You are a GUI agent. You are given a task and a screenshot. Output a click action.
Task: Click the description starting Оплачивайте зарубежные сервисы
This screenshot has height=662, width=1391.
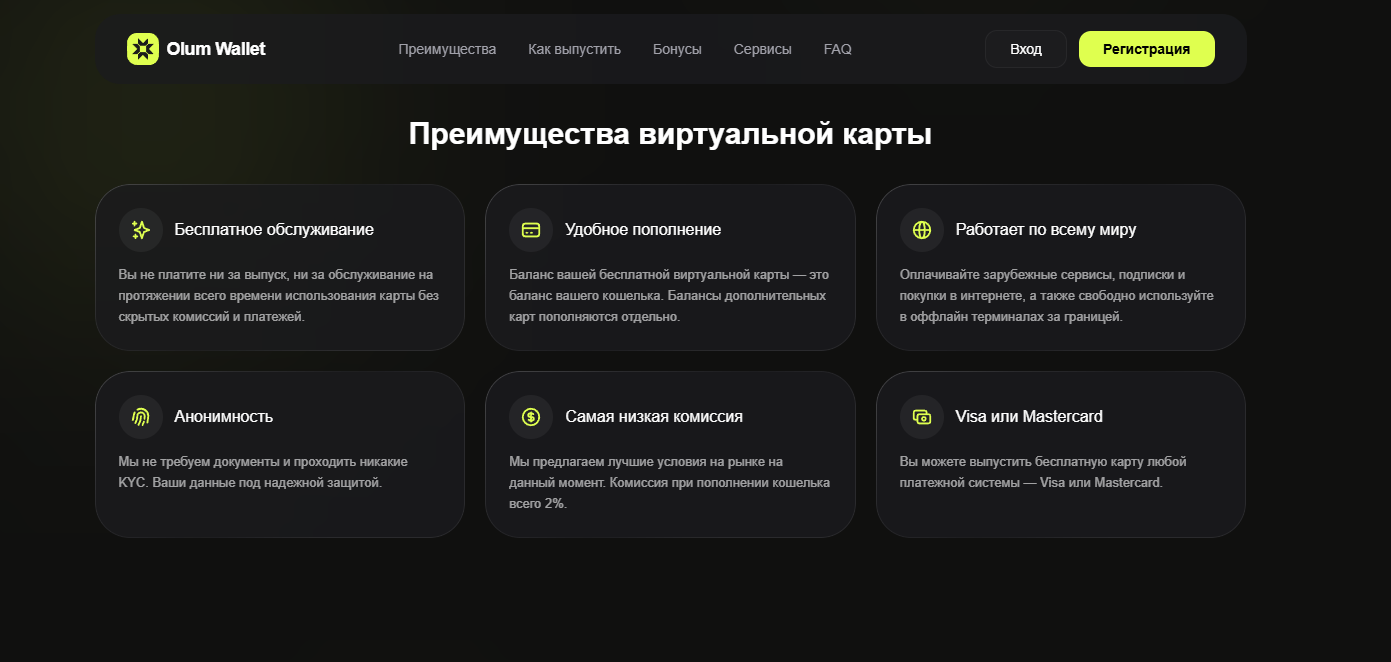1057,295
